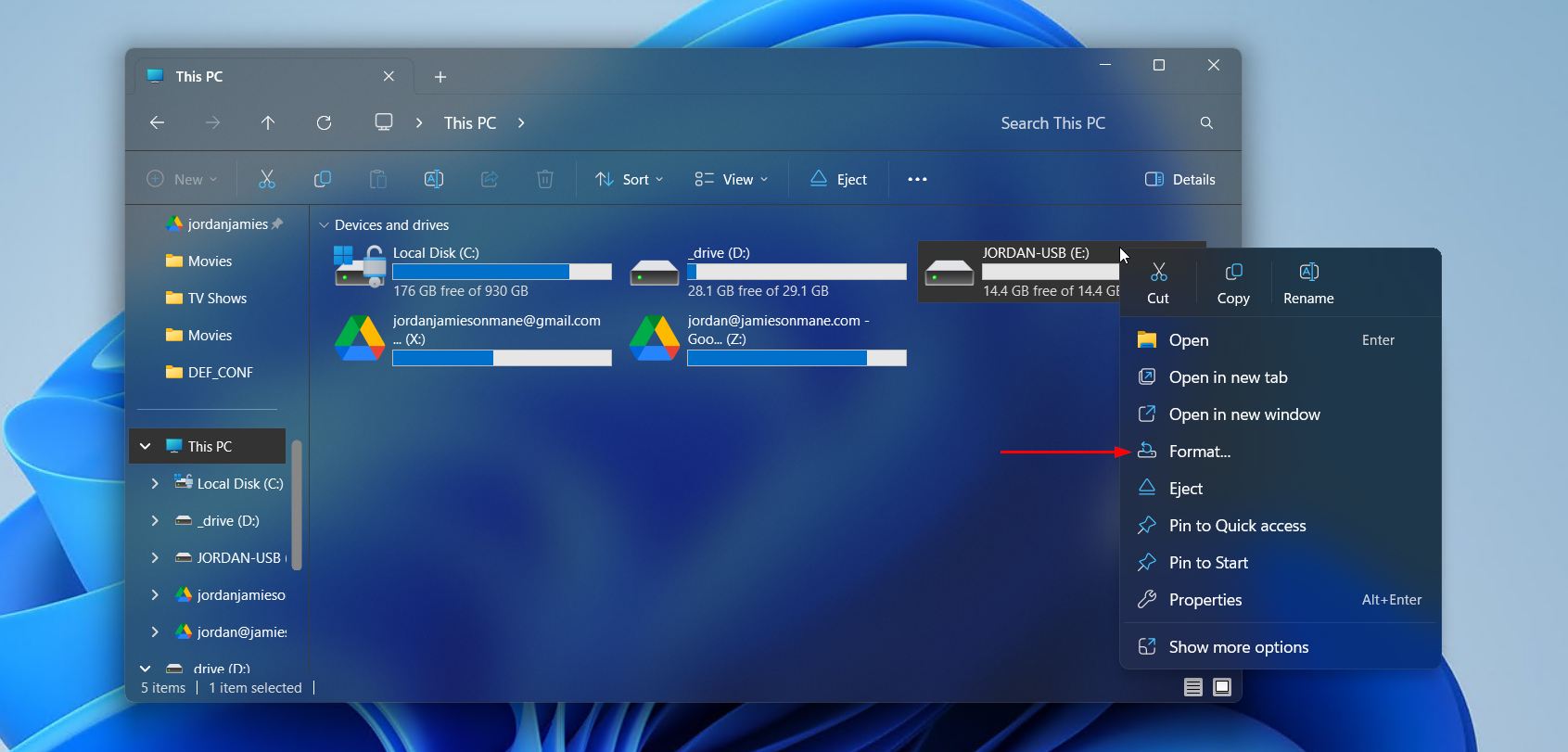Screen dimensions: 1568x752
Task: Choose Eject from context menu
Action: coord(1281,488)
